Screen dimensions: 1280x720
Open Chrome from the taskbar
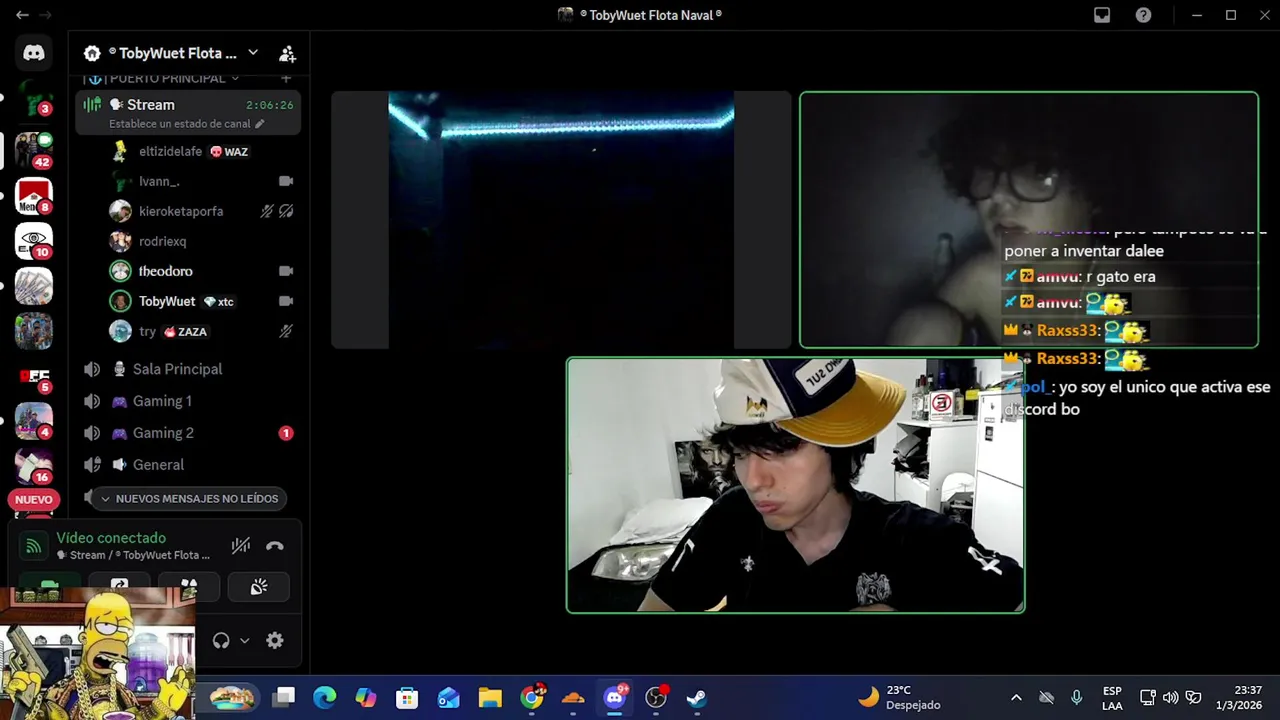pos(533,697)
